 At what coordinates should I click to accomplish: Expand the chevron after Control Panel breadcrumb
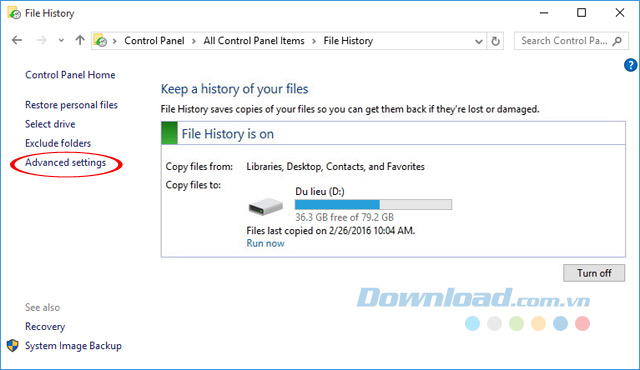[x=194, y=41]
